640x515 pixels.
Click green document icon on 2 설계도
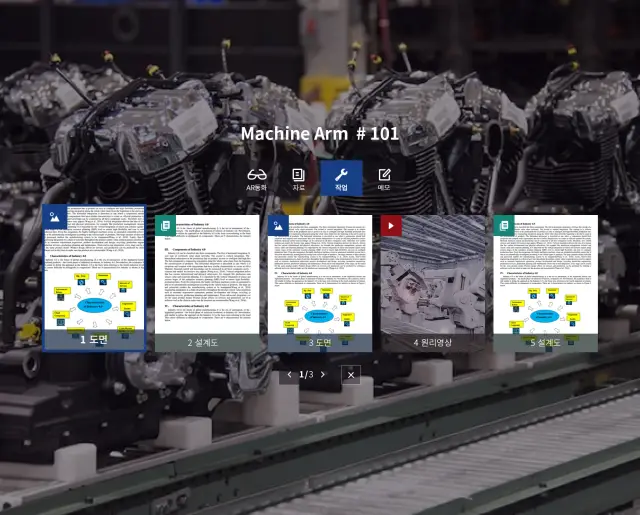(x=165, y=225)
